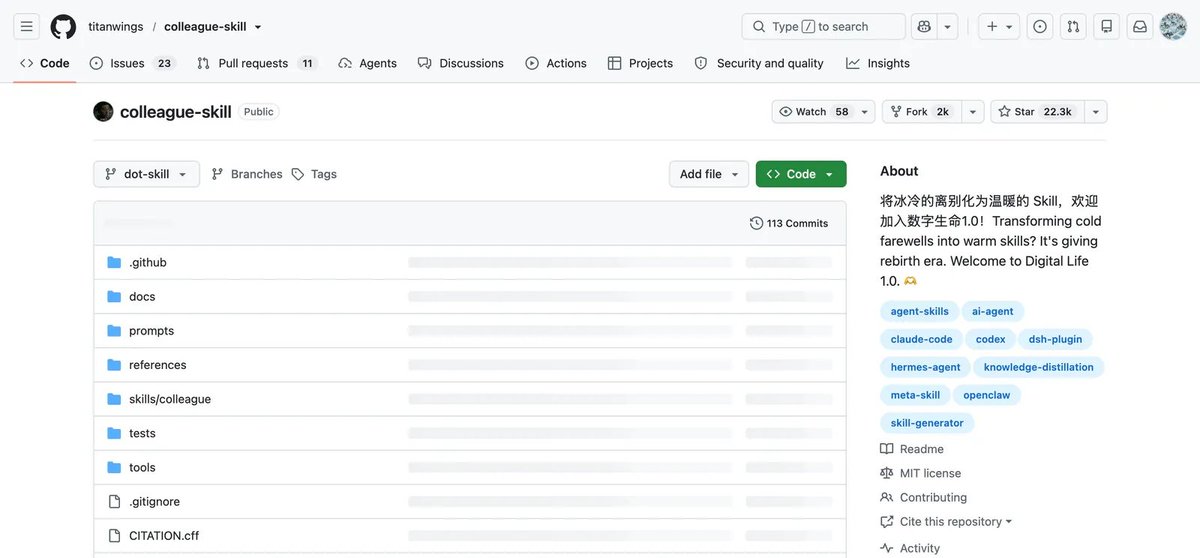Image resolution: width=1200 pixels, height=558 pixels.
Task: Open the .gitignore file
Action: click(x=154, y=501)
